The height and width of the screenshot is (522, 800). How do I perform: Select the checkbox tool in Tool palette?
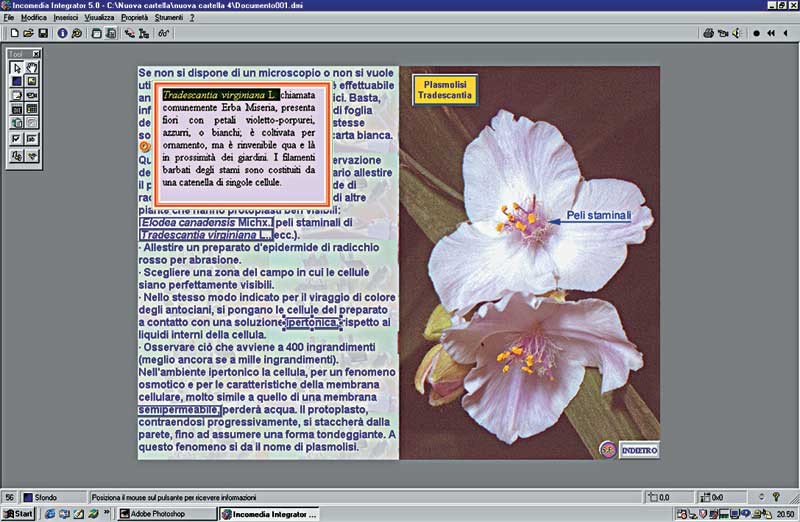(x=17, y=138)
